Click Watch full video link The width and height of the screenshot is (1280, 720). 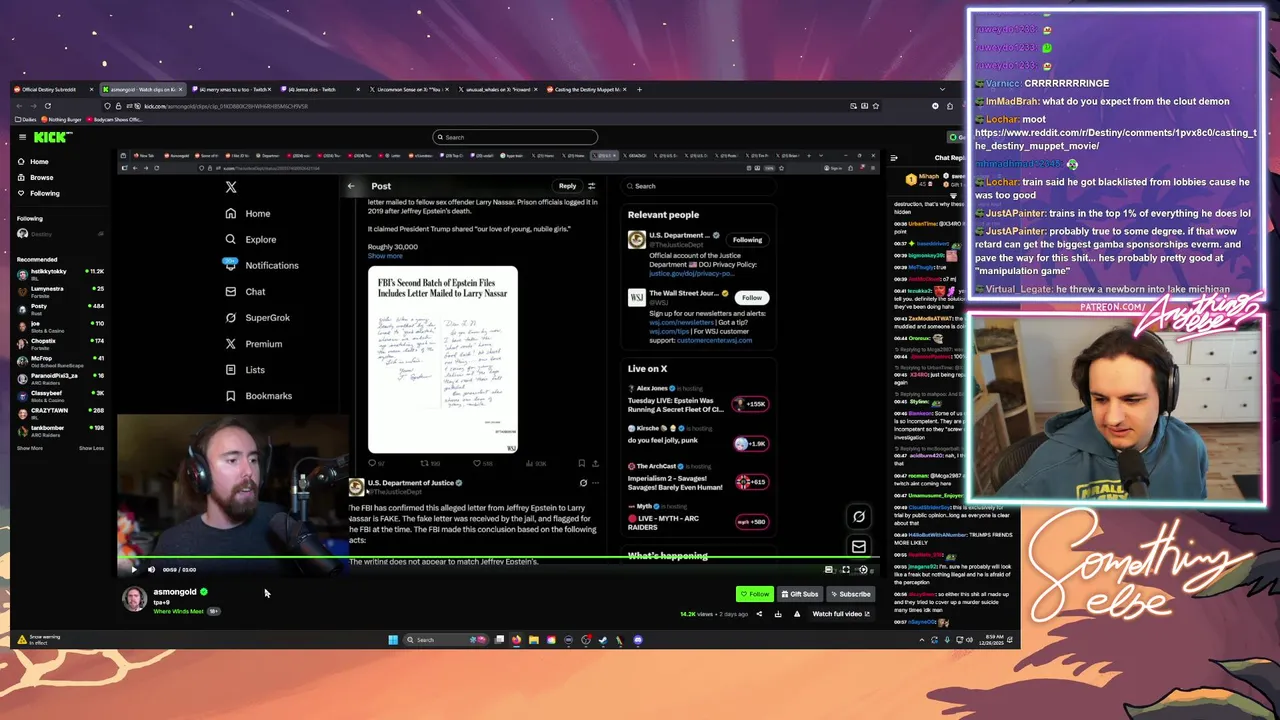(x=841, y=614)
